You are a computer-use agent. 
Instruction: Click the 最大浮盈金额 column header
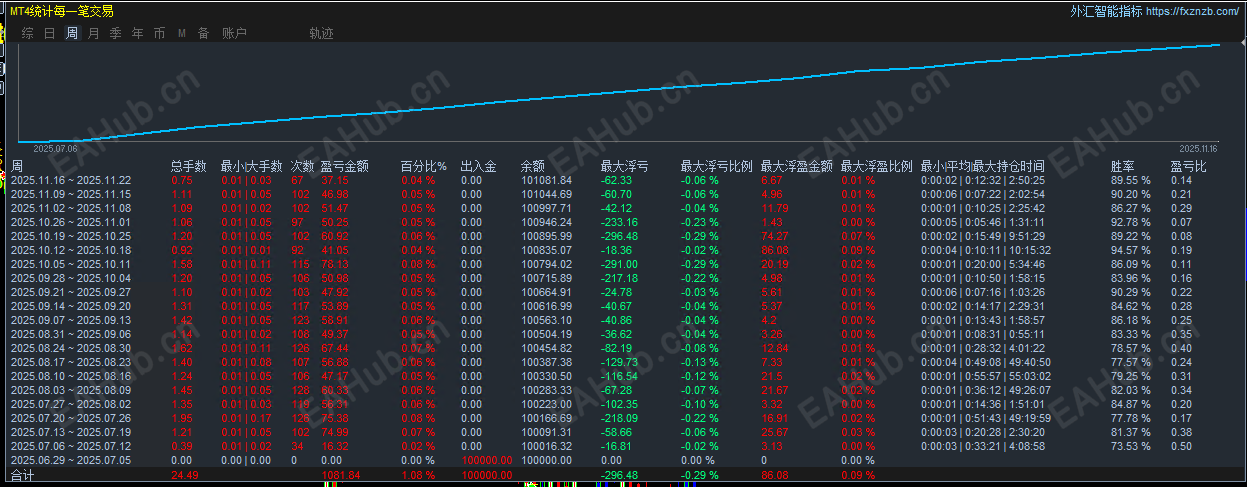797,166
